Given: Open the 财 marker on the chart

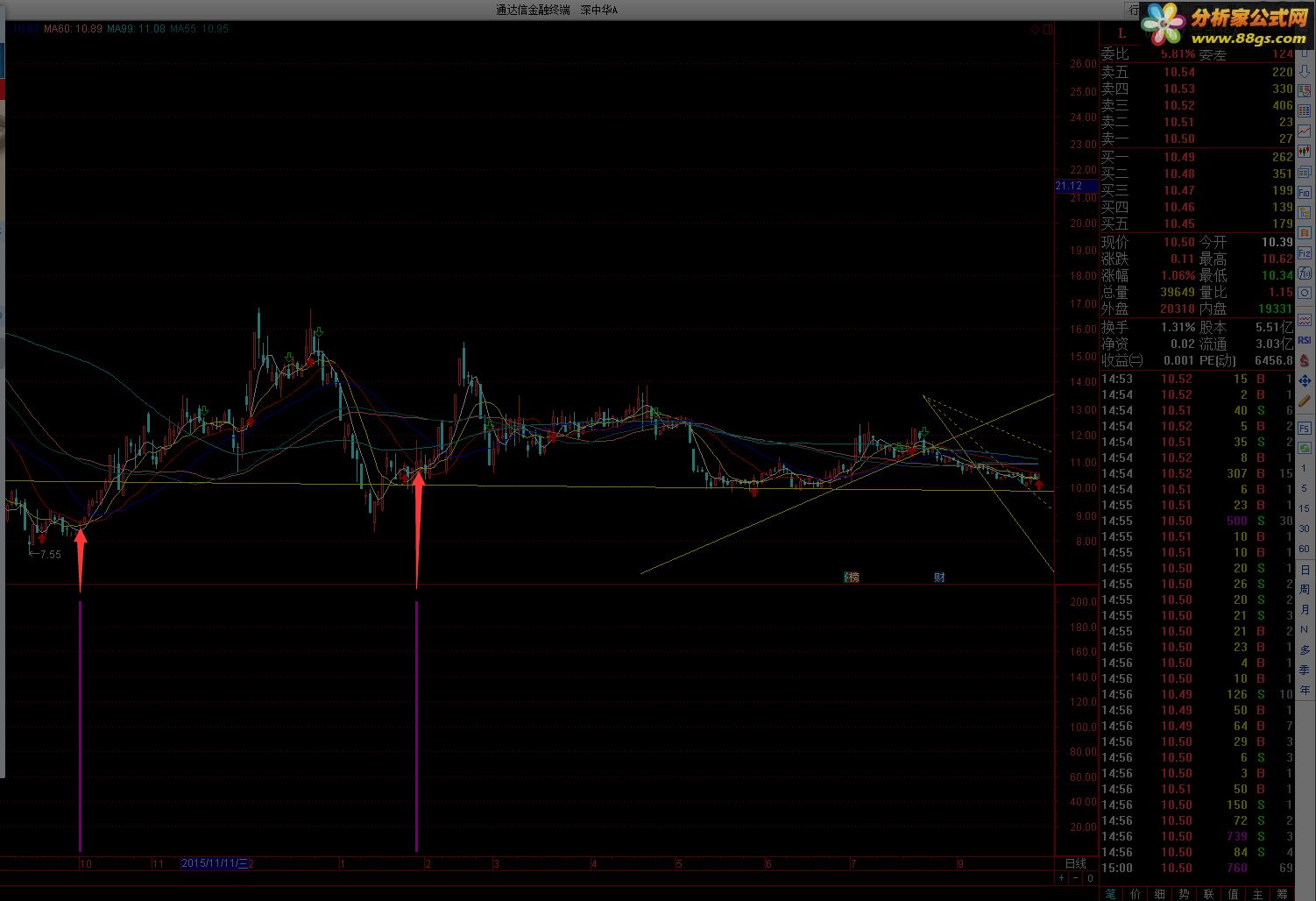Looking at the screenshot, I should [x=939, y=577].
